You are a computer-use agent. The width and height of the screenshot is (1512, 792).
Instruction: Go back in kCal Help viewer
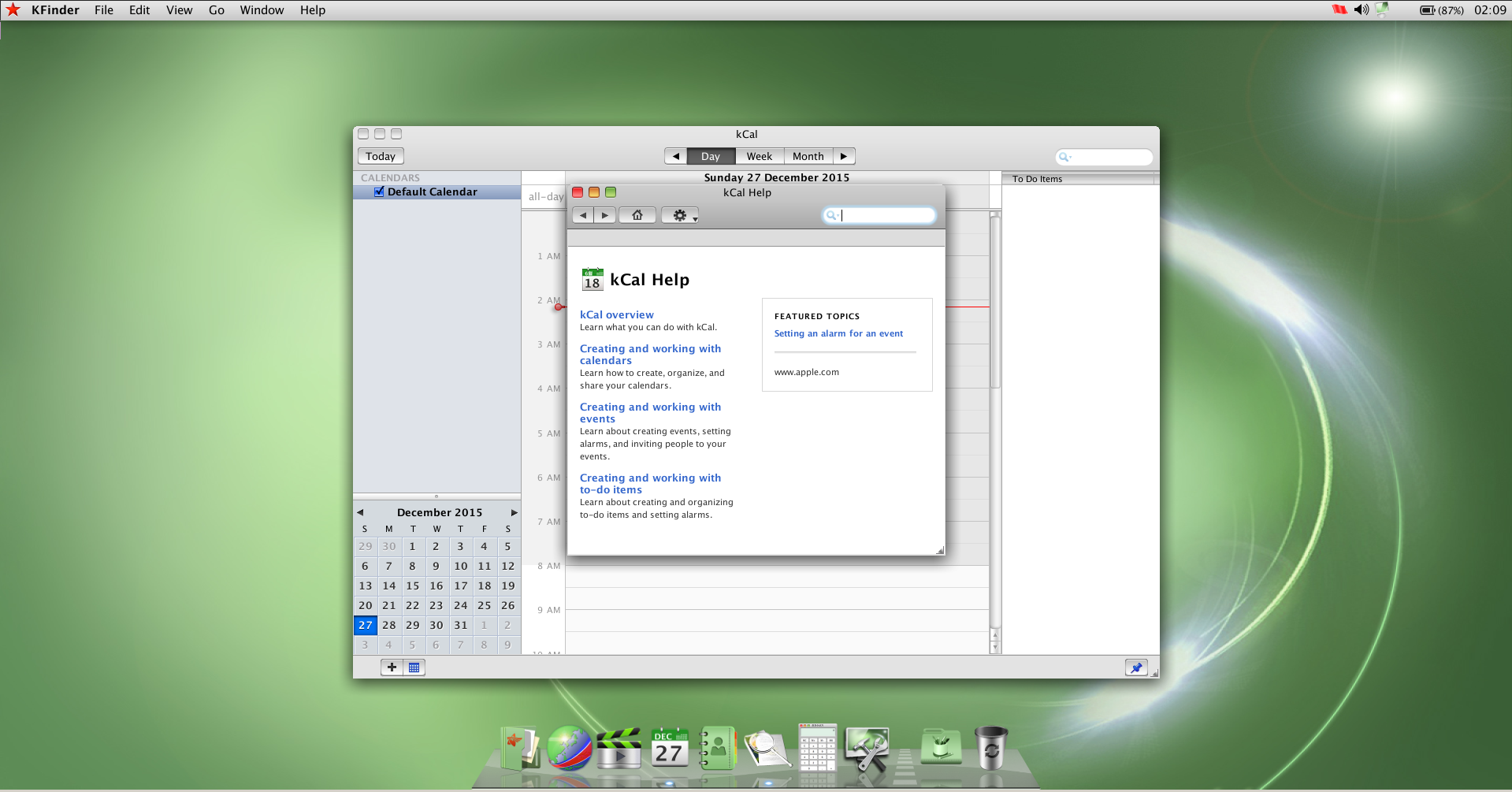(x=583, y=215)
